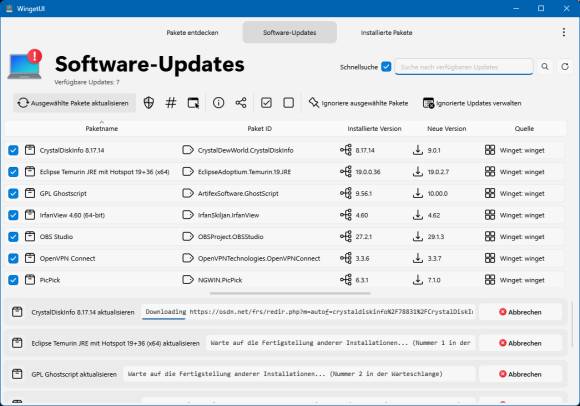Click the hash skip-check icon

coord(171,103)
